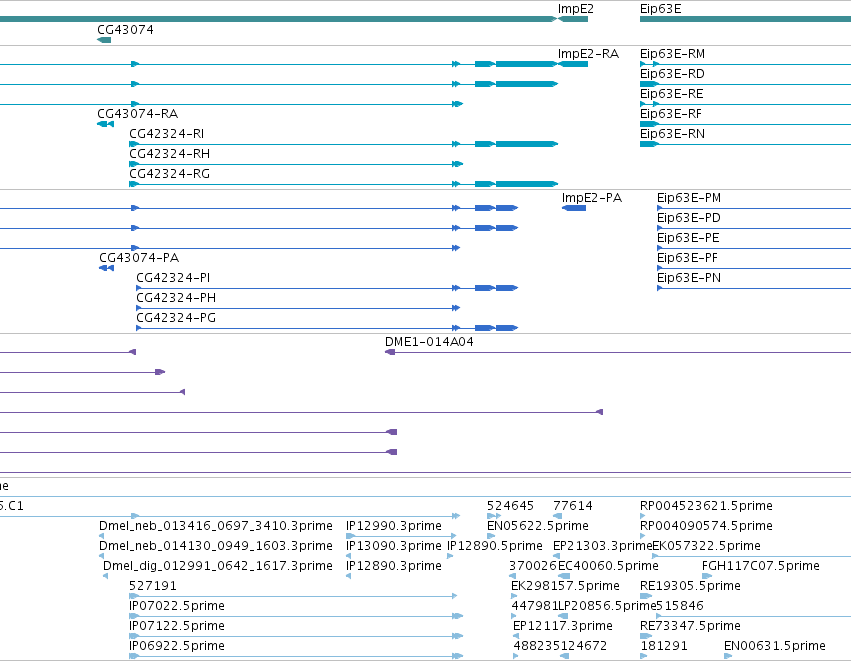Select the RE73347.5prime EST label
Viewport: 851px width, 661px height.
pos(690,627)
